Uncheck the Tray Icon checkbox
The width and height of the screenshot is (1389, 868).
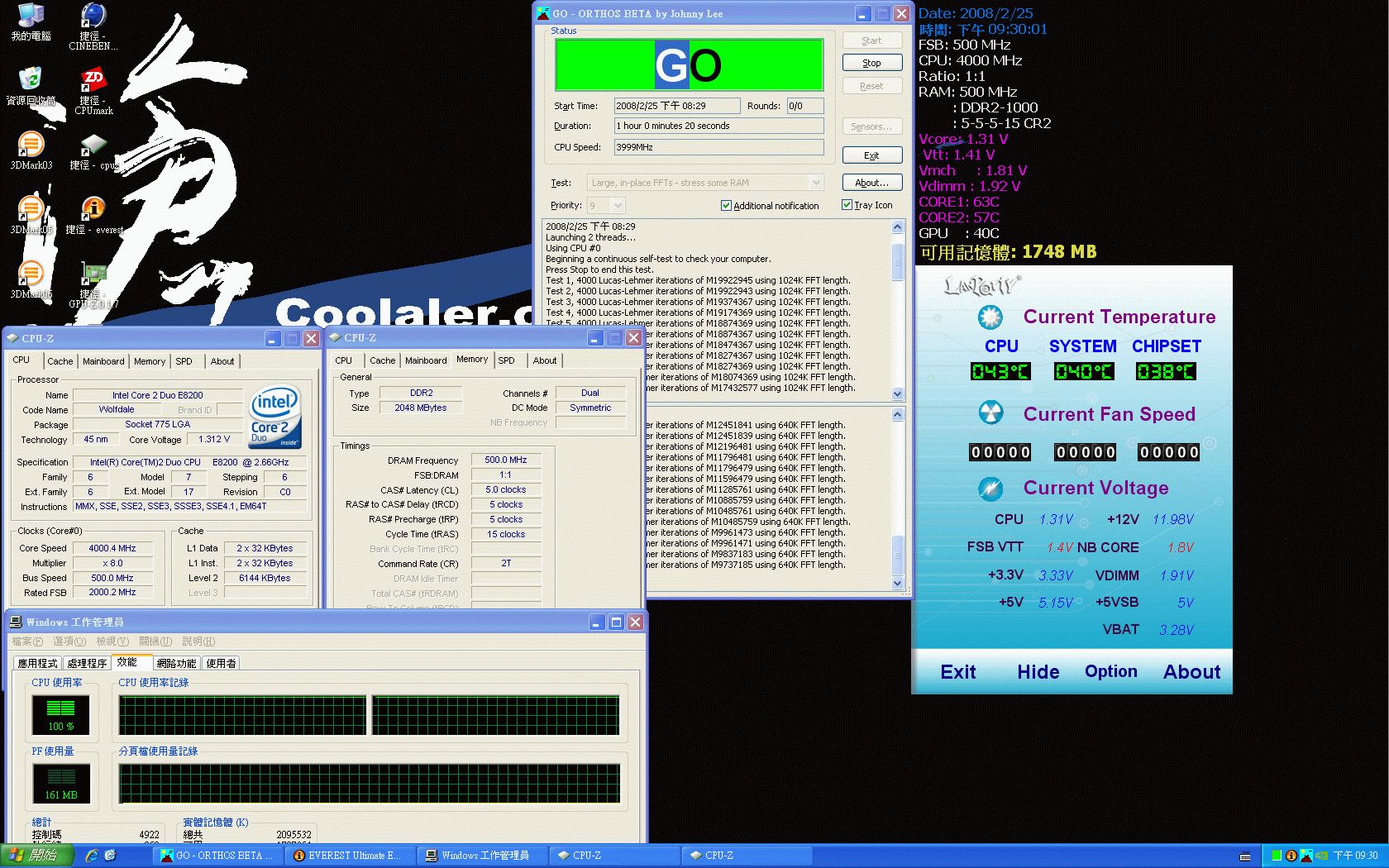[x=847, y=205]
